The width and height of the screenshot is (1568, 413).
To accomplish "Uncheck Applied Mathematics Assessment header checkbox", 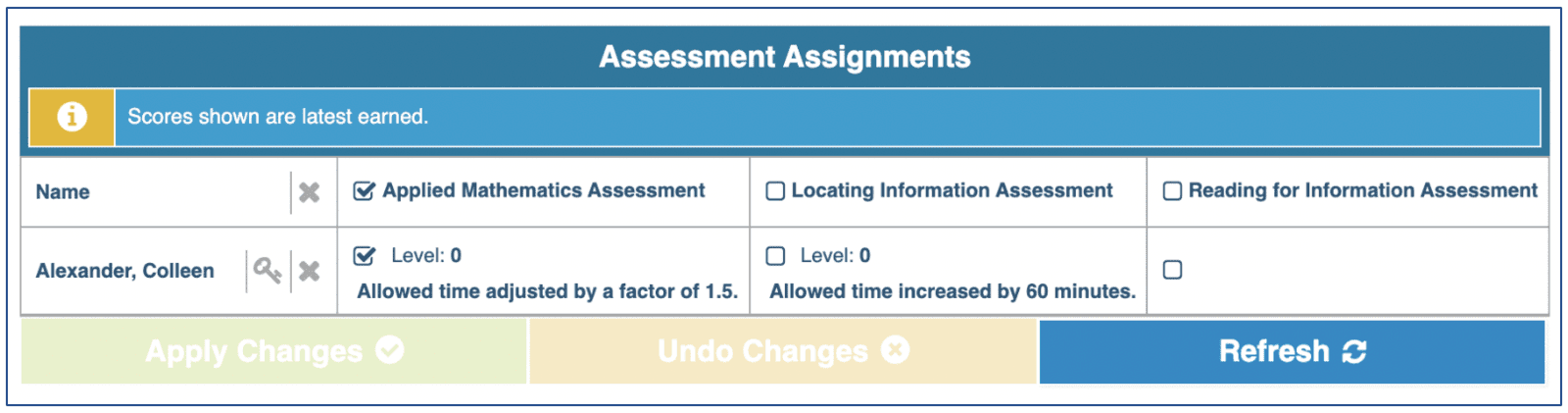I will point(365,191).
